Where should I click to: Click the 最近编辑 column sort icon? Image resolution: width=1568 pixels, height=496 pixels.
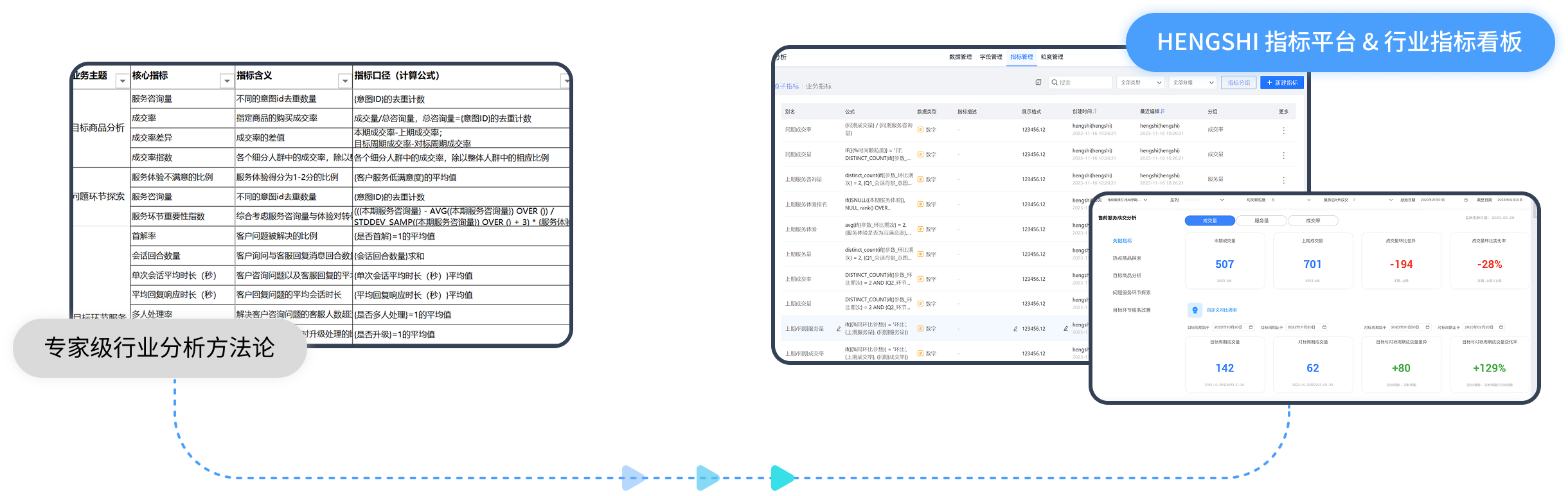click(x=1163, y=112)
